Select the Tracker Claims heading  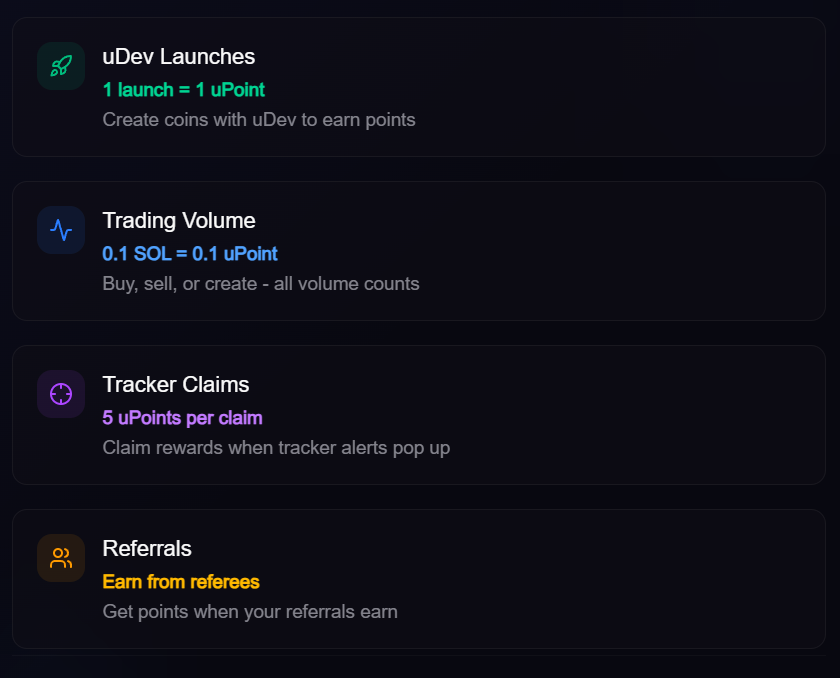176,385
